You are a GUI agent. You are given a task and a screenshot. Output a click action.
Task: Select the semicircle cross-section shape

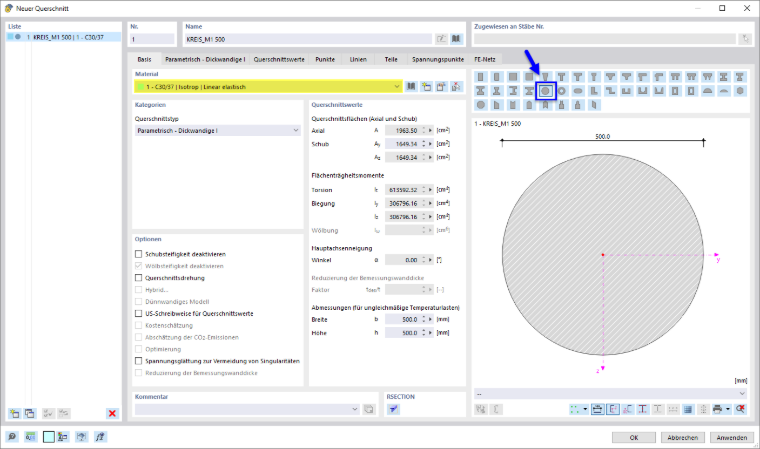(x=708, y=91)
